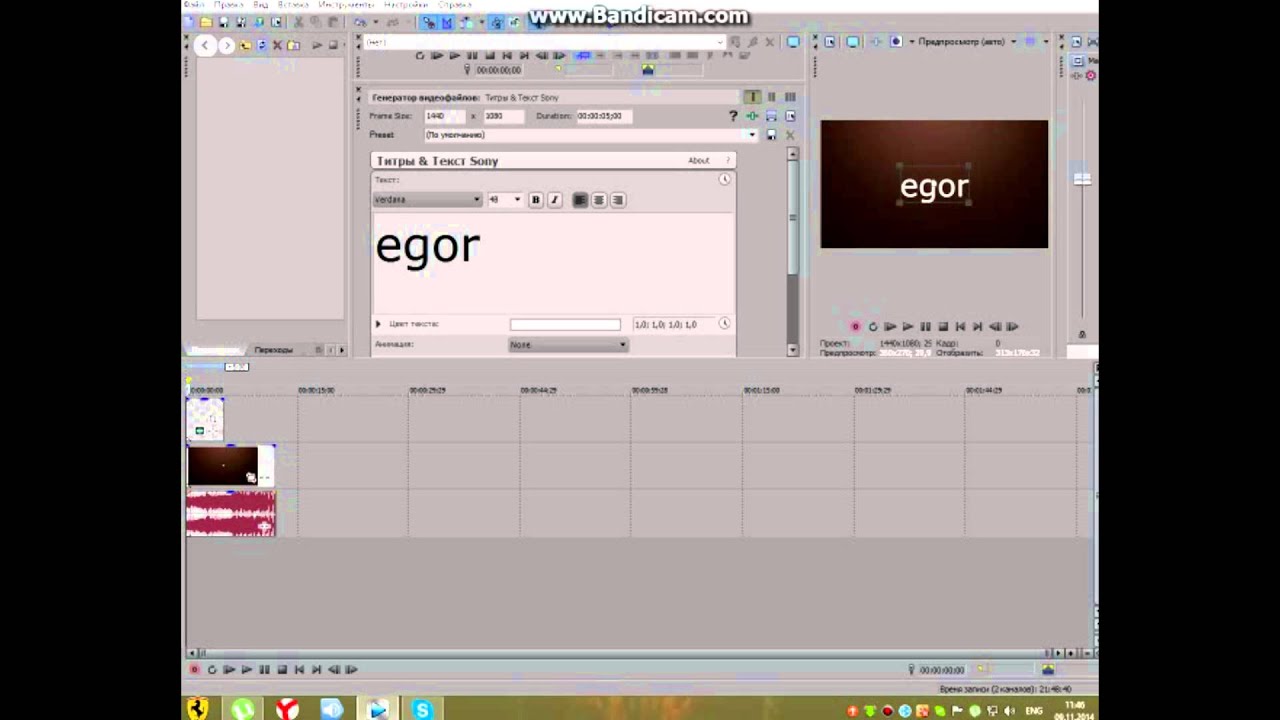Click Pause in the trimmer transport
1280x720 pixels.
tap(472, 56)
